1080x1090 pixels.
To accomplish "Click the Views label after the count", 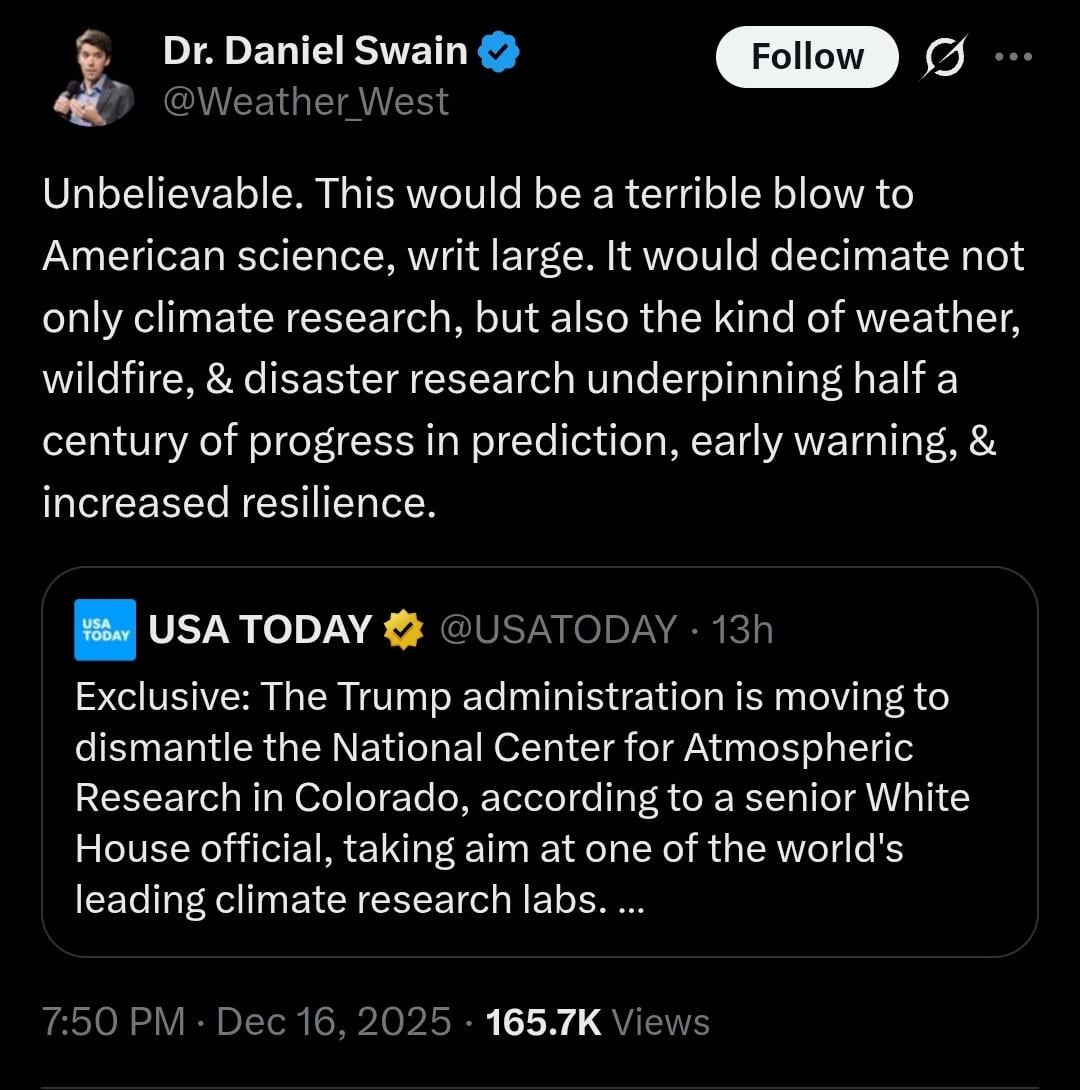I will tap(660, 1022).
